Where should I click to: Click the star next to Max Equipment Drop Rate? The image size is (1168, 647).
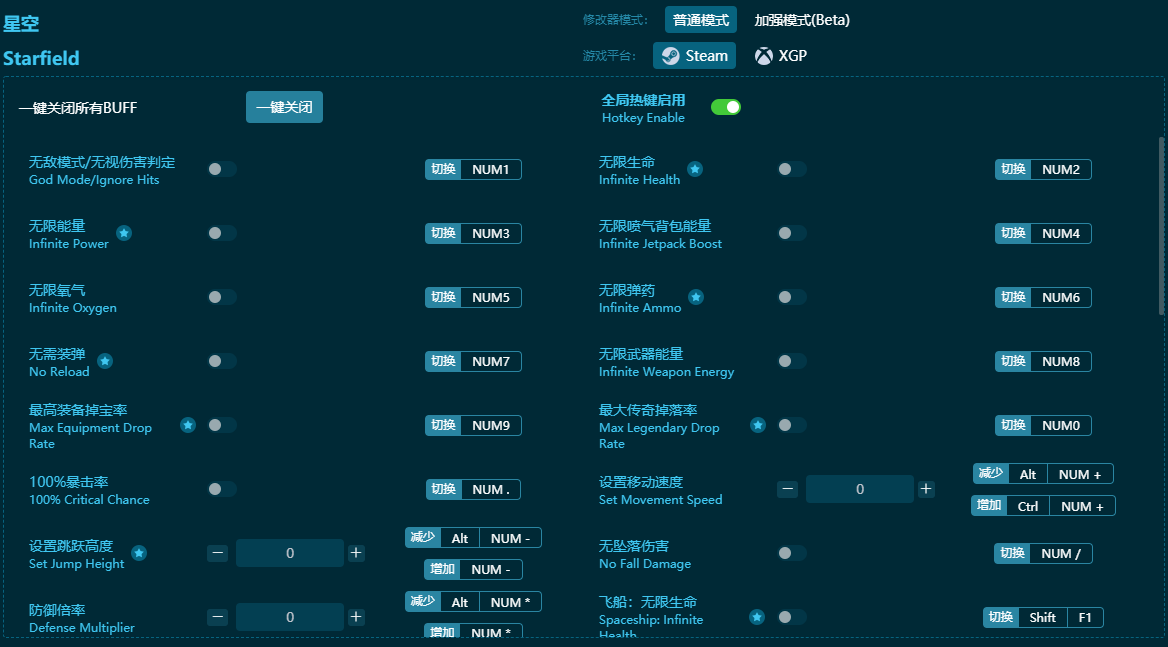click(188, 425)
